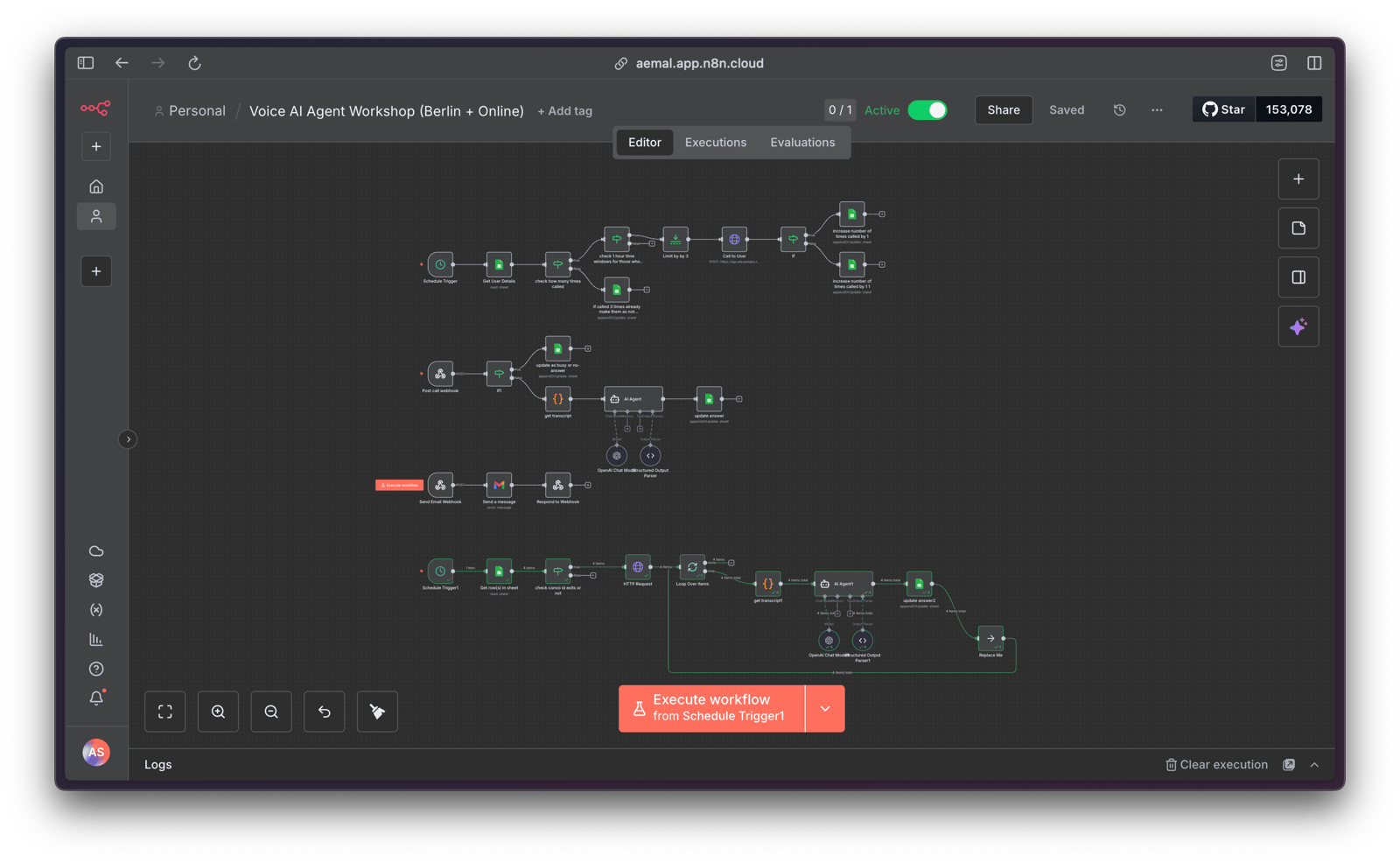The height and width of the screenshot is (863, 1400).
Task: Click Clear execution in Logs bar
Action: (1216, 765)
